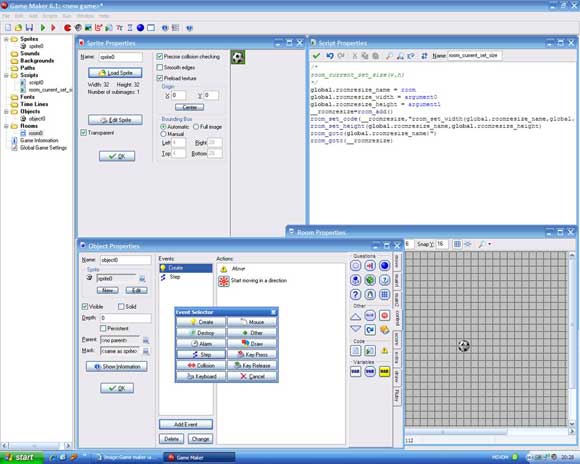Select the start block up-triangle action
580x464 pixels.
355,316
